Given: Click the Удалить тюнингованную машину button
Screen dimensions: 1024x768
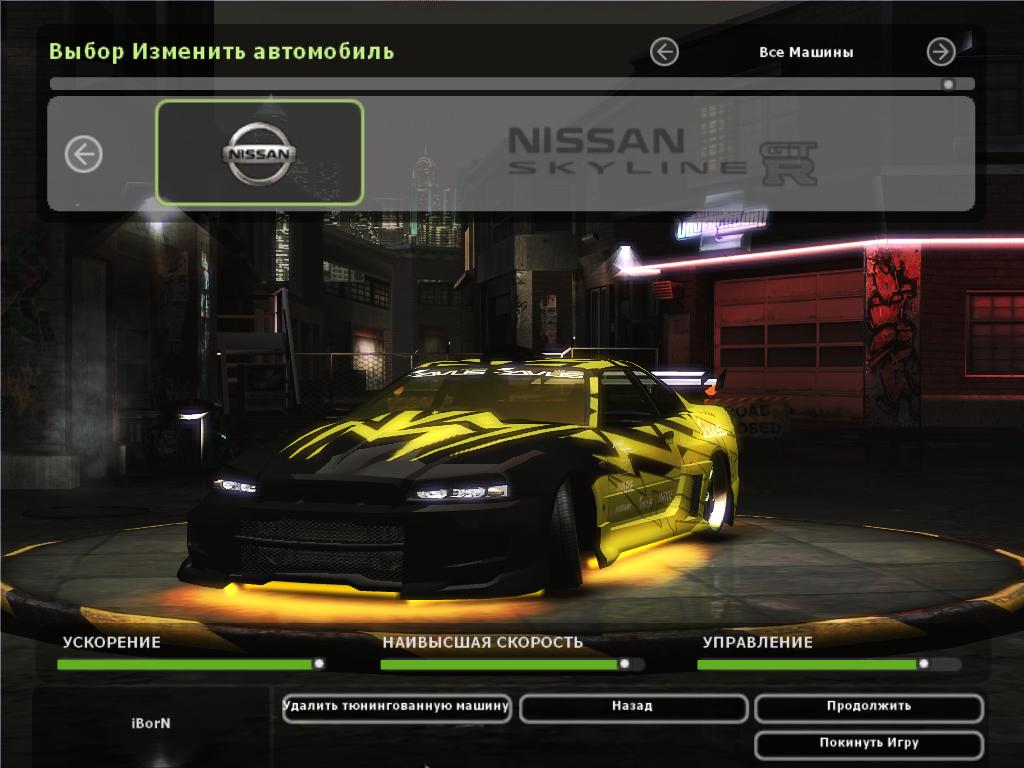Looking at the screenshot, I should [x=396, y=708].
